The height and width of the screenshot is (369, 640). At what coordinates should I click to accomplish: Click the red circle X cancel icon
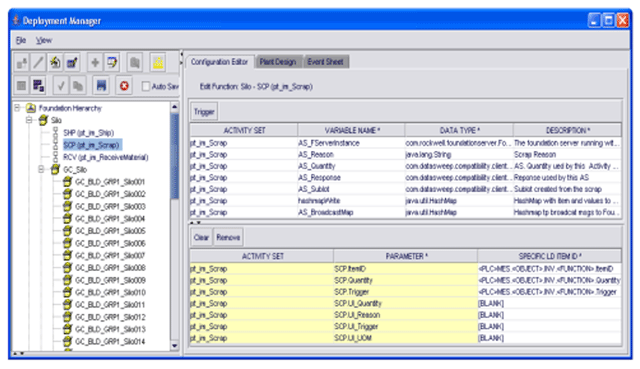click(x=124, y=86)
